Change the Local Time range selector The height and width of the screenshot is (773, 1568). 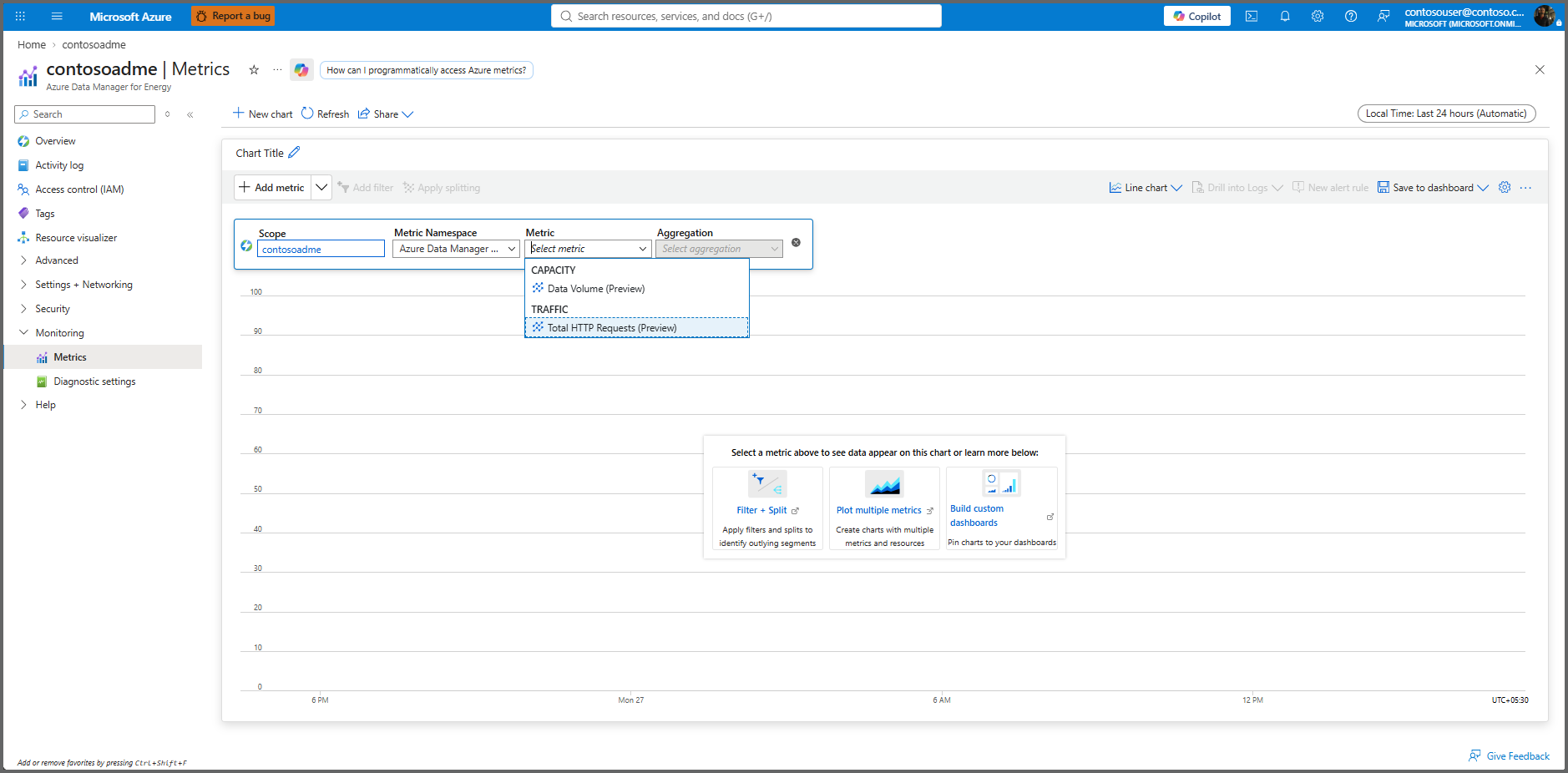coord(1446,114)
